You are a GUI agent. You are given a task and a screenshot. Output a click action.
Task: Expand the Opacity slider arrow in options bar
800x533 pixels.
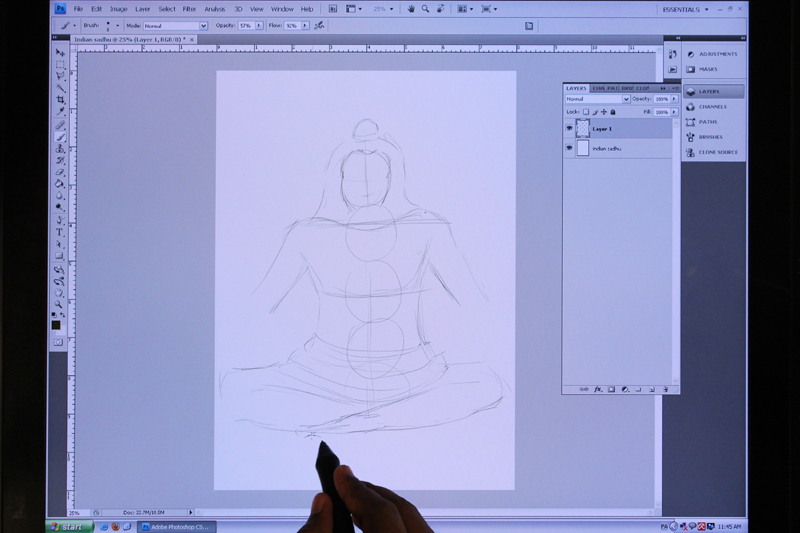(260, 25)
